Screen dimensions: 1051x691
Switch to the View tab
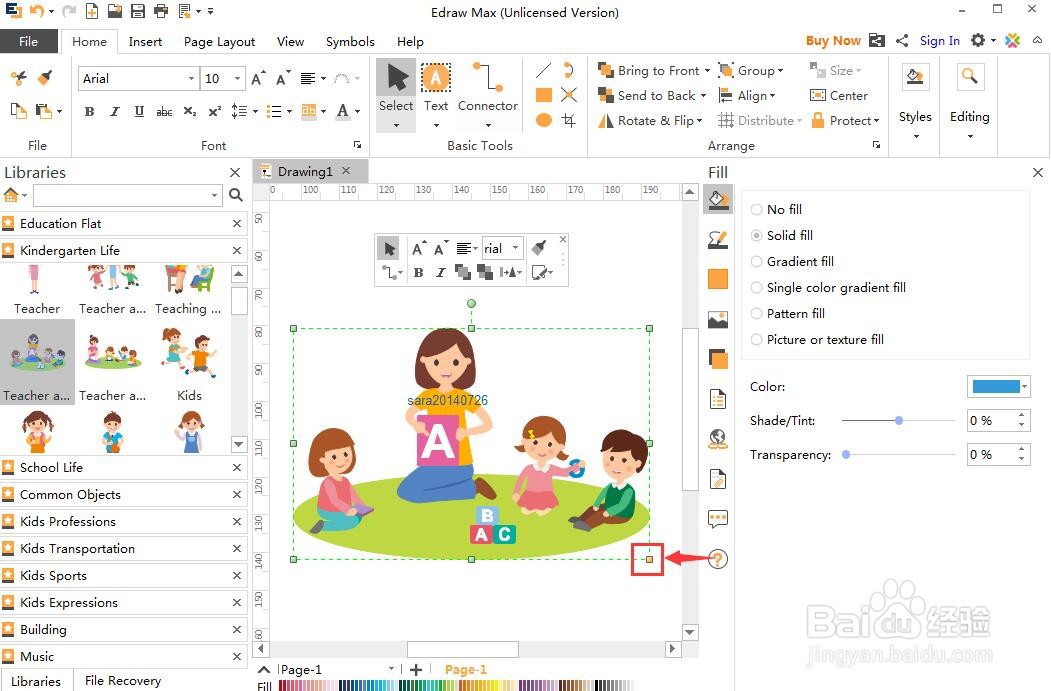[290, 42]
